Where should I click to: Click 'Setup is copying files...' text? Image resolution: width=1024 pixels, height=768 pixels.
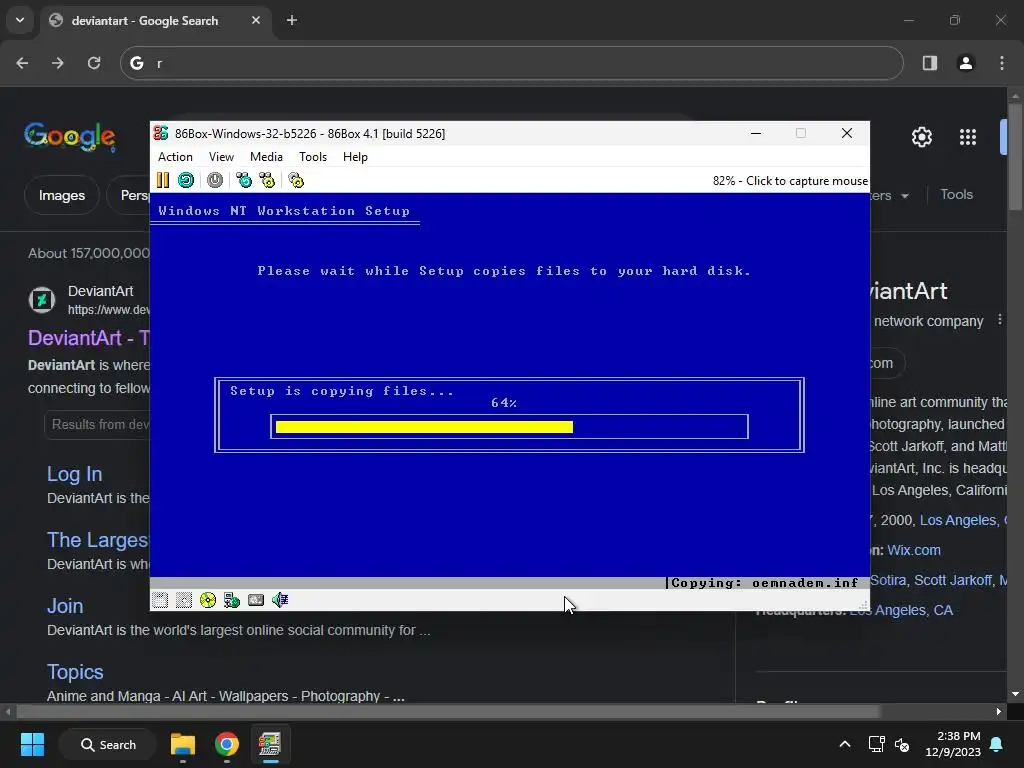[342, 391]
